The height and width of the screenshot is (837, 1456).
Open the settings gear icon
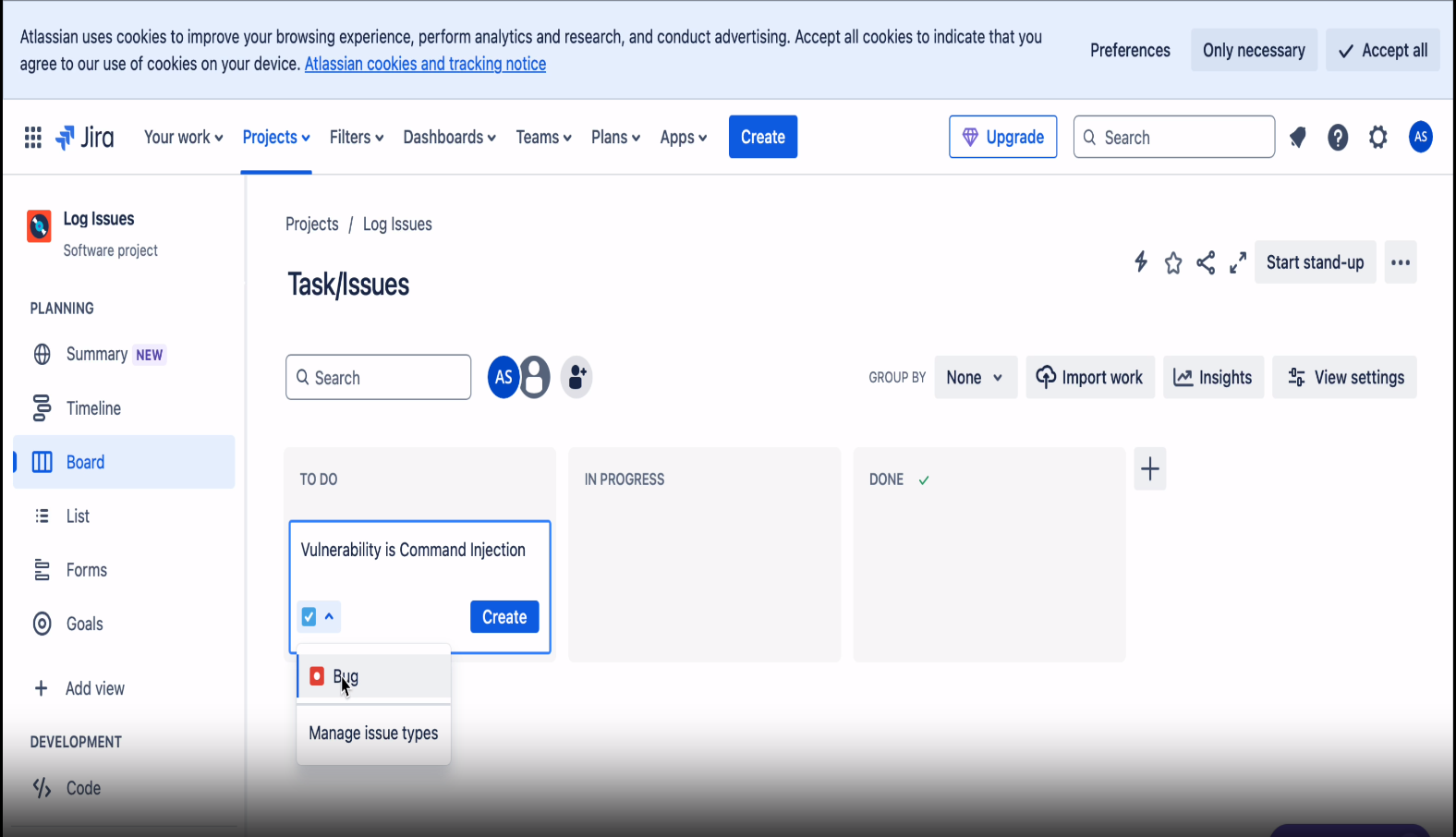(x=1378, y=138)
